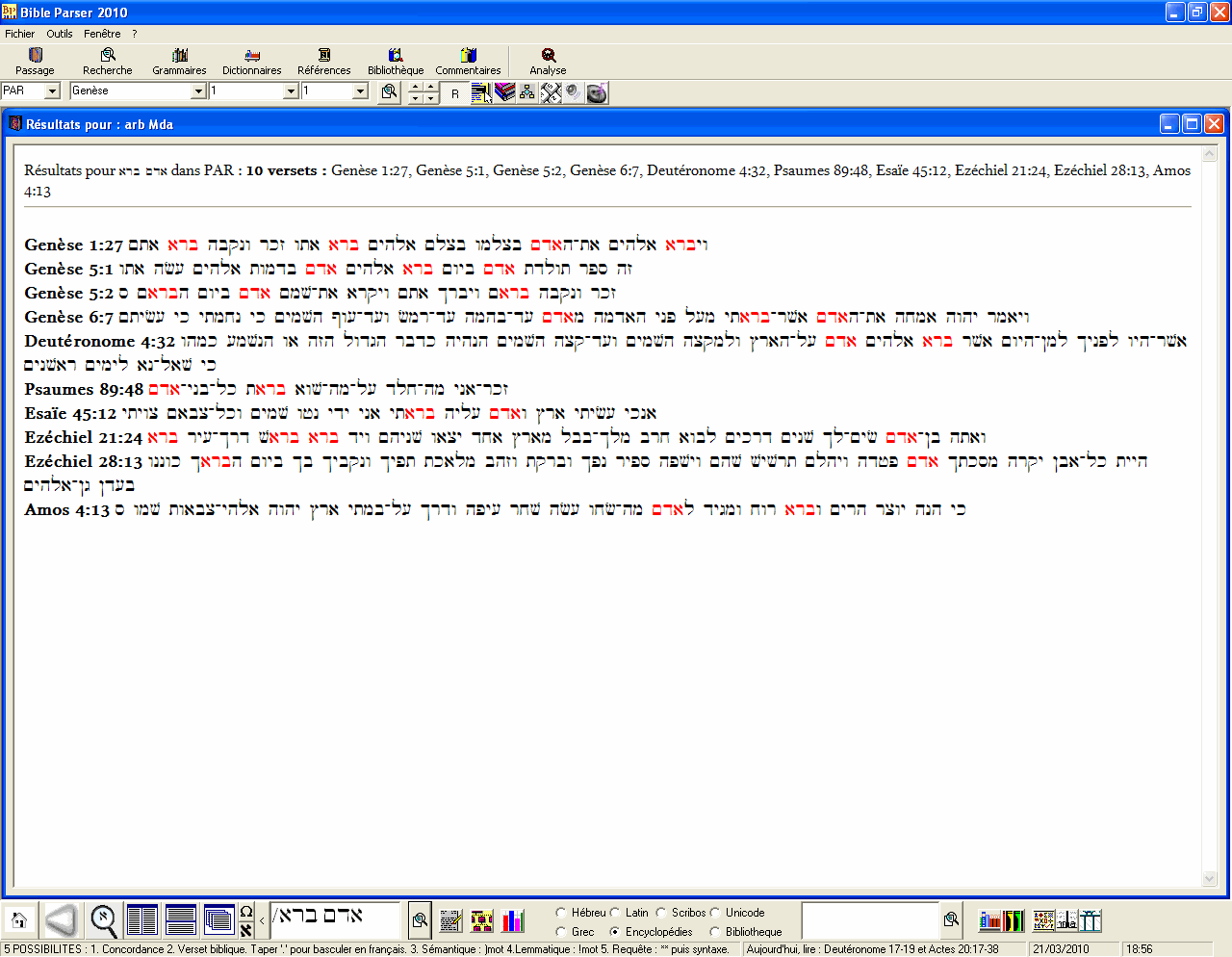Click the Hebrew aleph magnifier icon
The height and width of the screenshot is (957, 1232).
pos(104,920)
